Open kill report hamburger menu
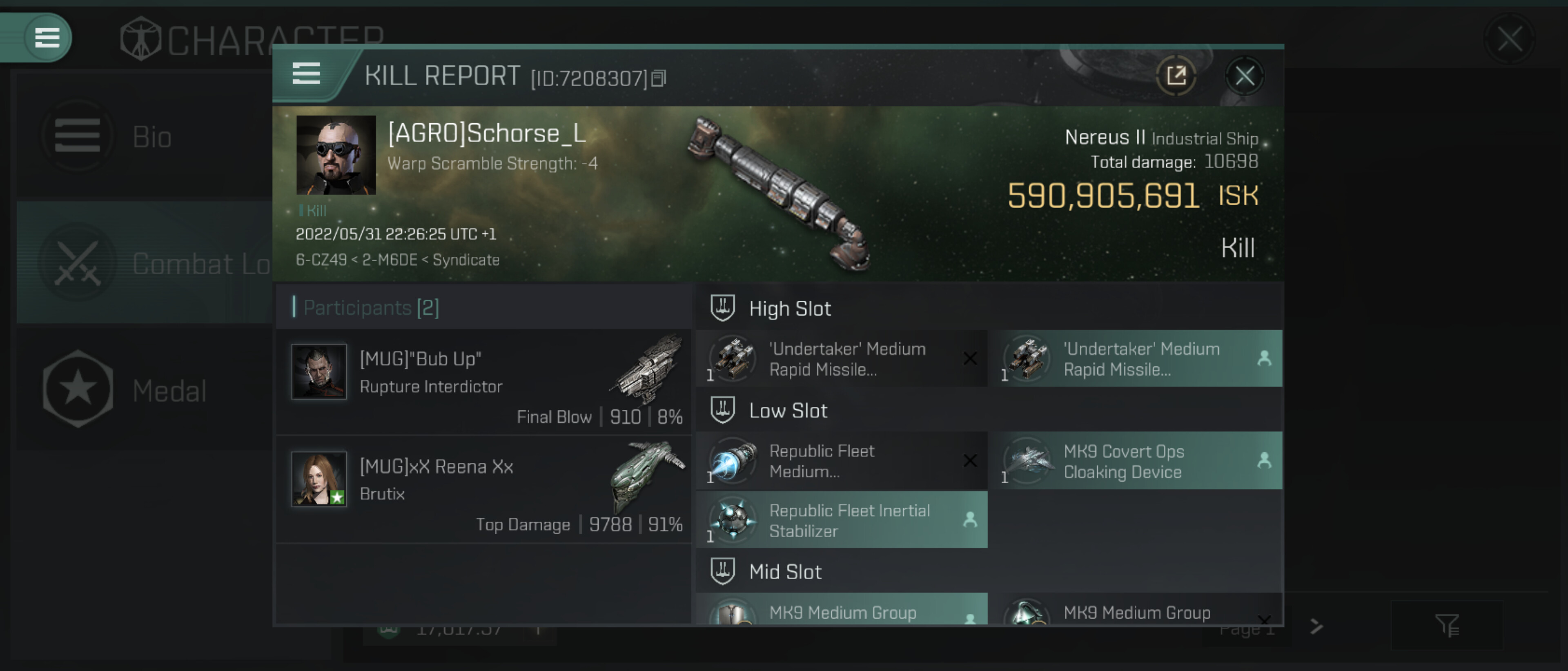 [x=306, y=73]
